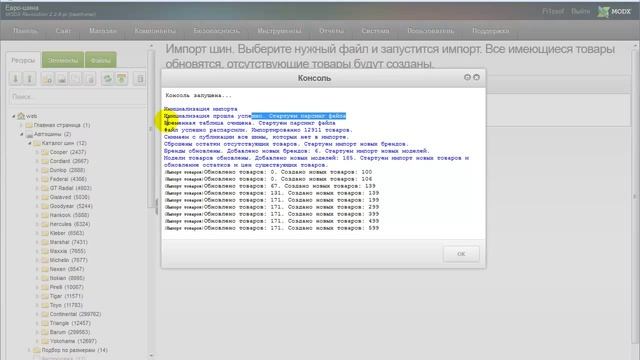Collapse the Каталог шин node
The height and width of the screenshot is (360, 640).
tap(29, 143)
